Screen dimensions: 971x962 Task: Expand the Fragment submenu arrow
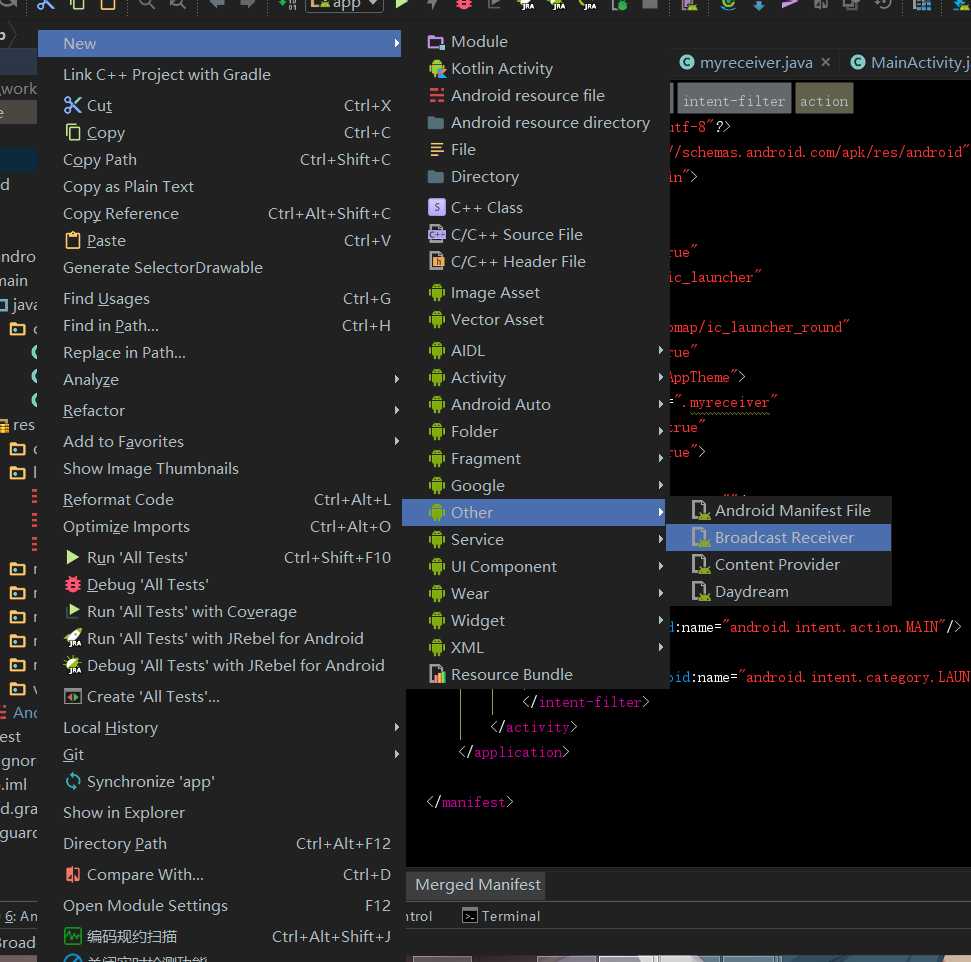click(661, 458)
